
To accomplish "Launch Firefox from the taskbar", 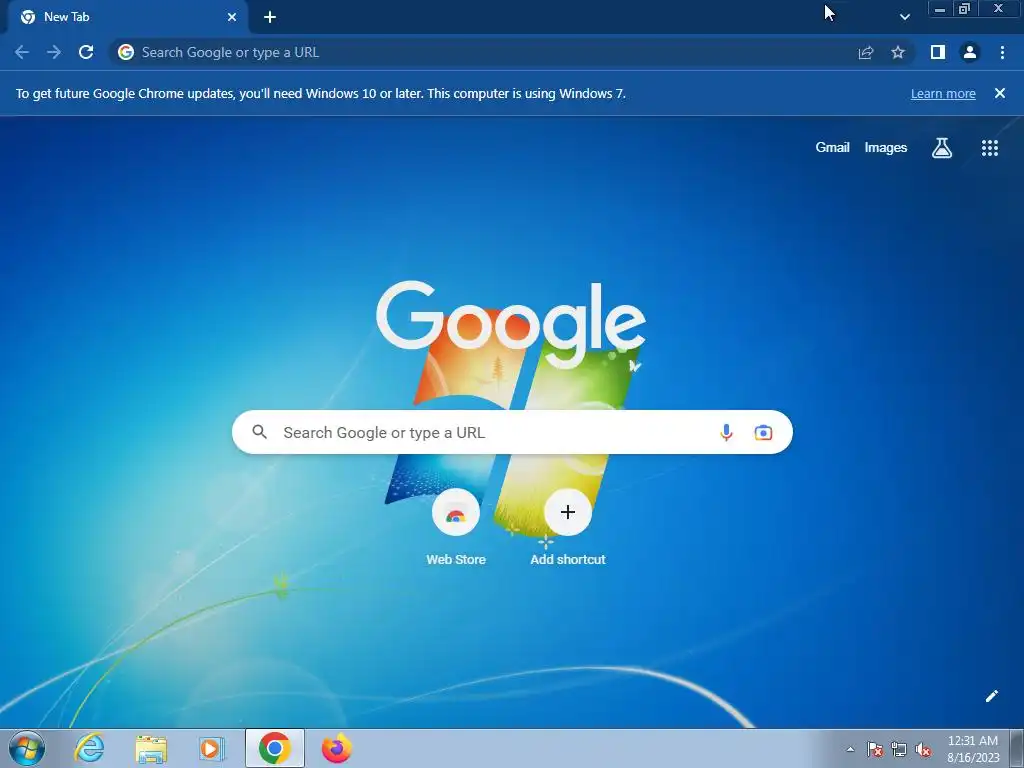I will [x=336, y=748].
